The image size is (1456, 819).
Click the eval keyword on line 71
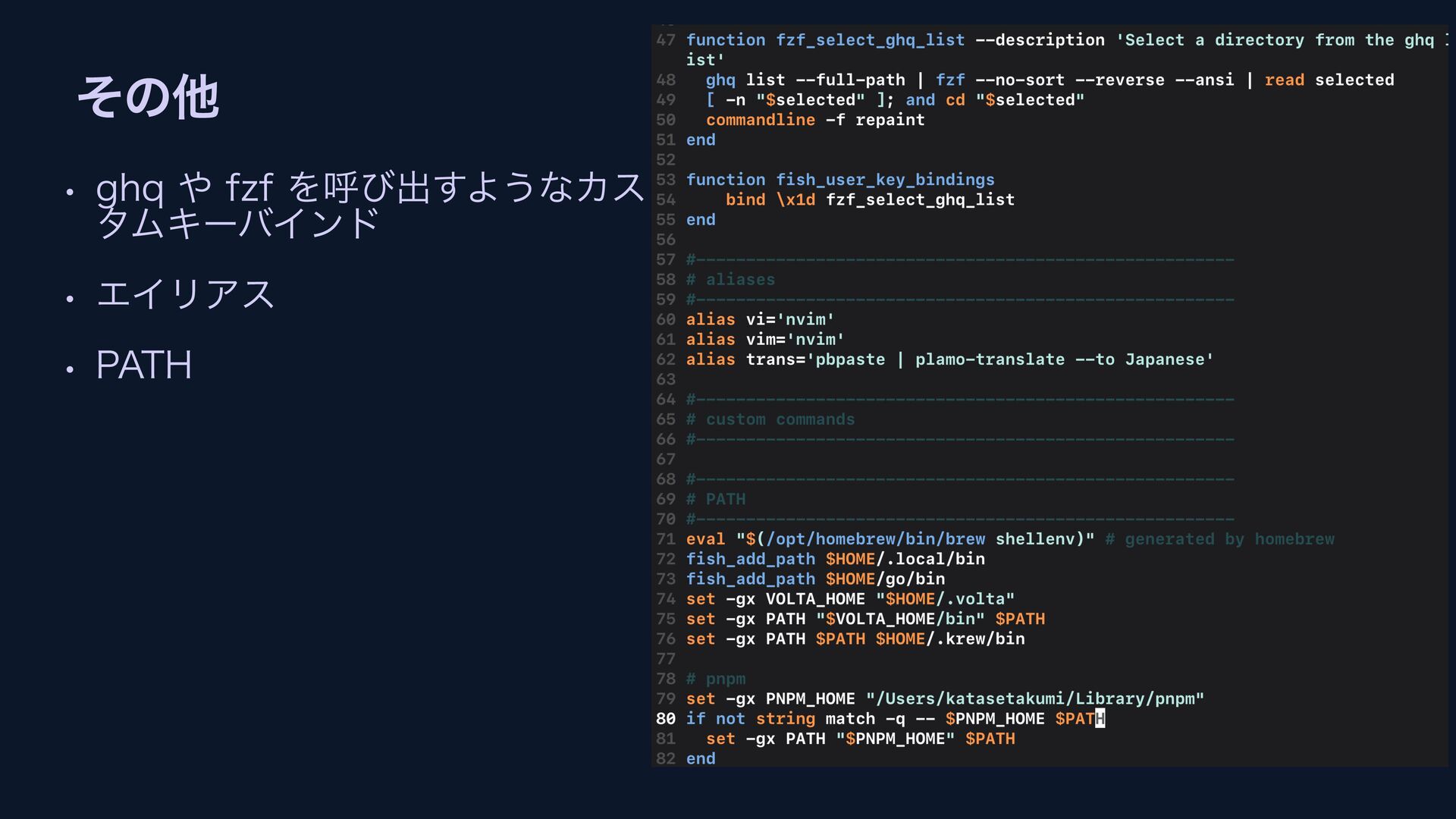[705, 539]
